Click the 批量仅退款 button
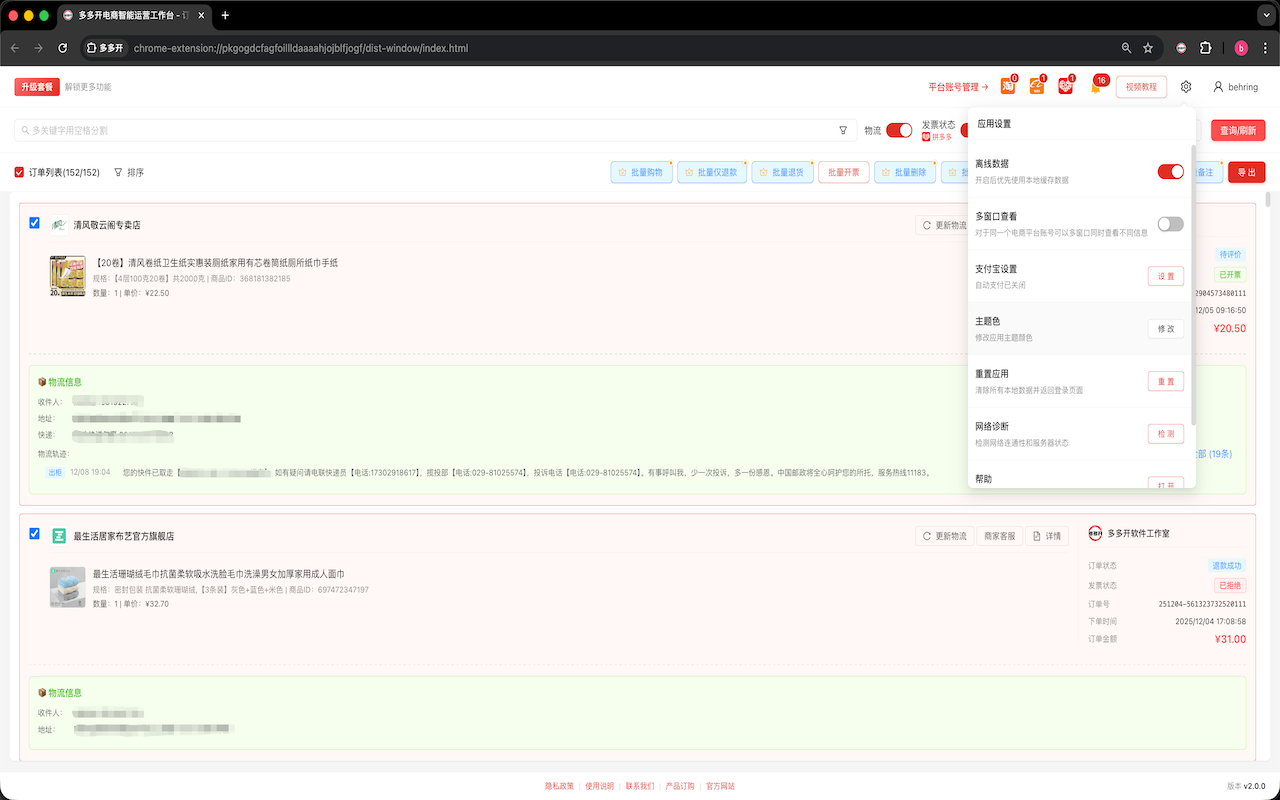Screen dimensions: 1280x800 (711, 172)
